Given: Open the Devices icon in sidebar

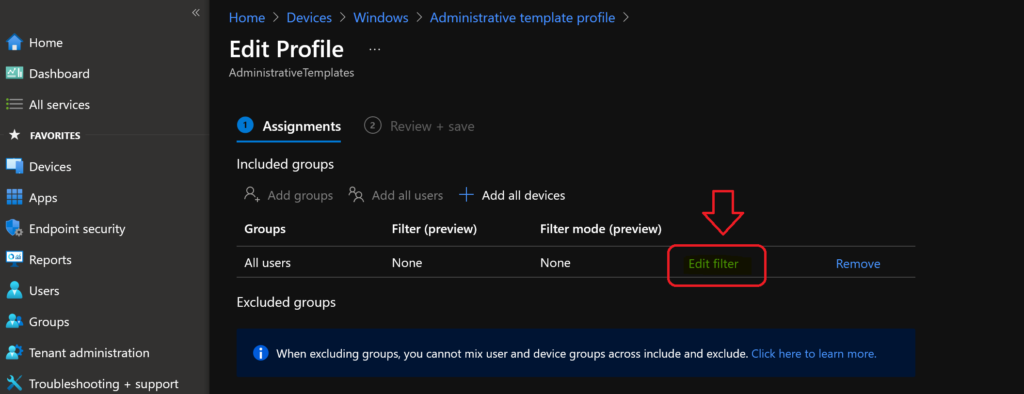Looking at the screenshot, I should 14,167.
